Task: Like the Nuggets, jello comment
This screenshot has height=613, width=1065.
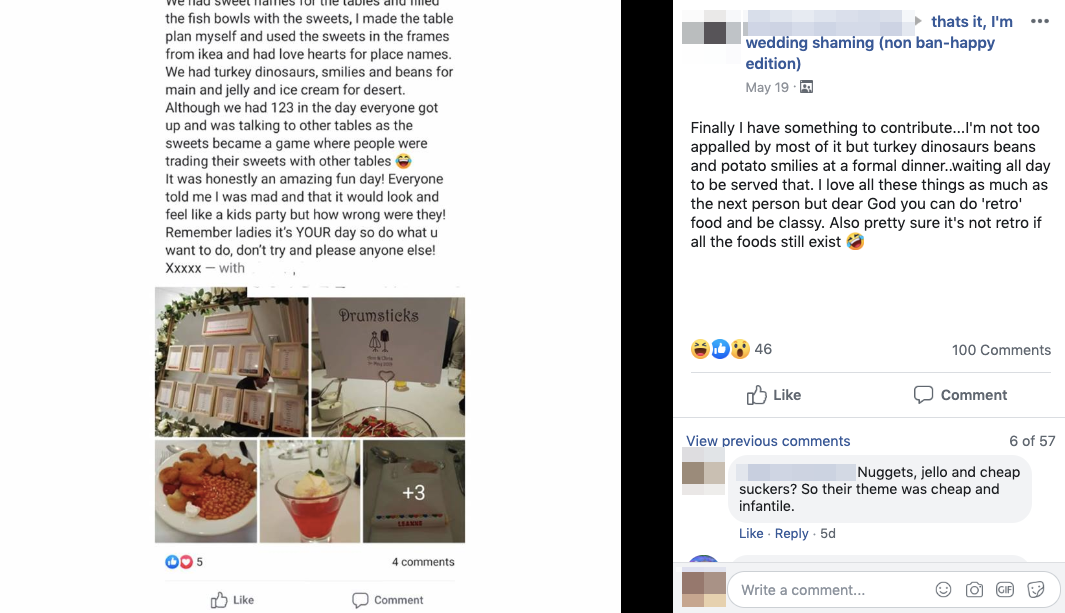Action: point(751,534)
